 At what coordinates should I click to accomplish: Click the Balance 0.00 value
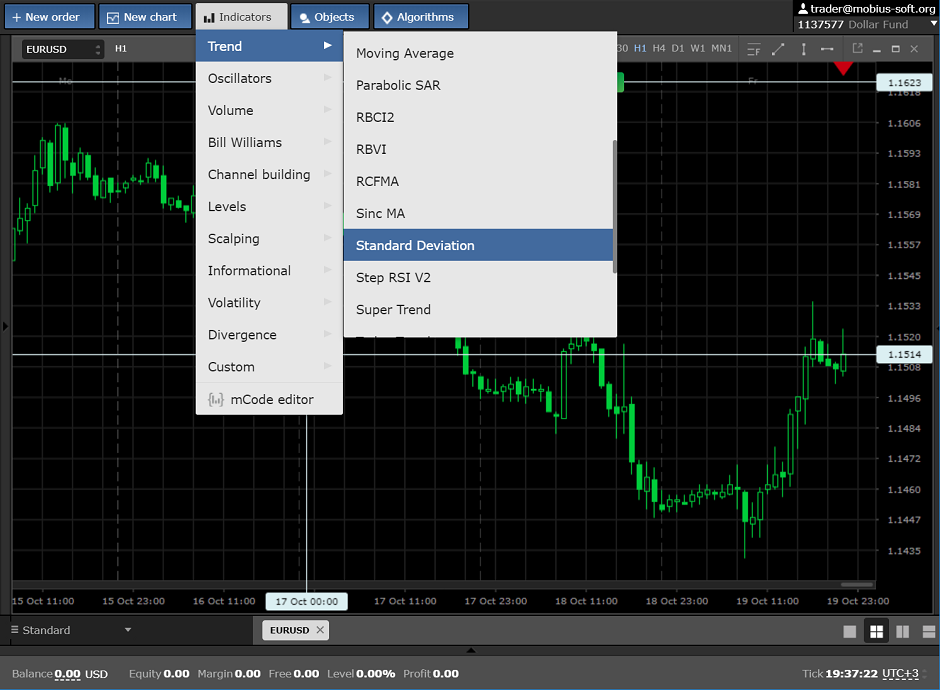click(x=67, y=674)
